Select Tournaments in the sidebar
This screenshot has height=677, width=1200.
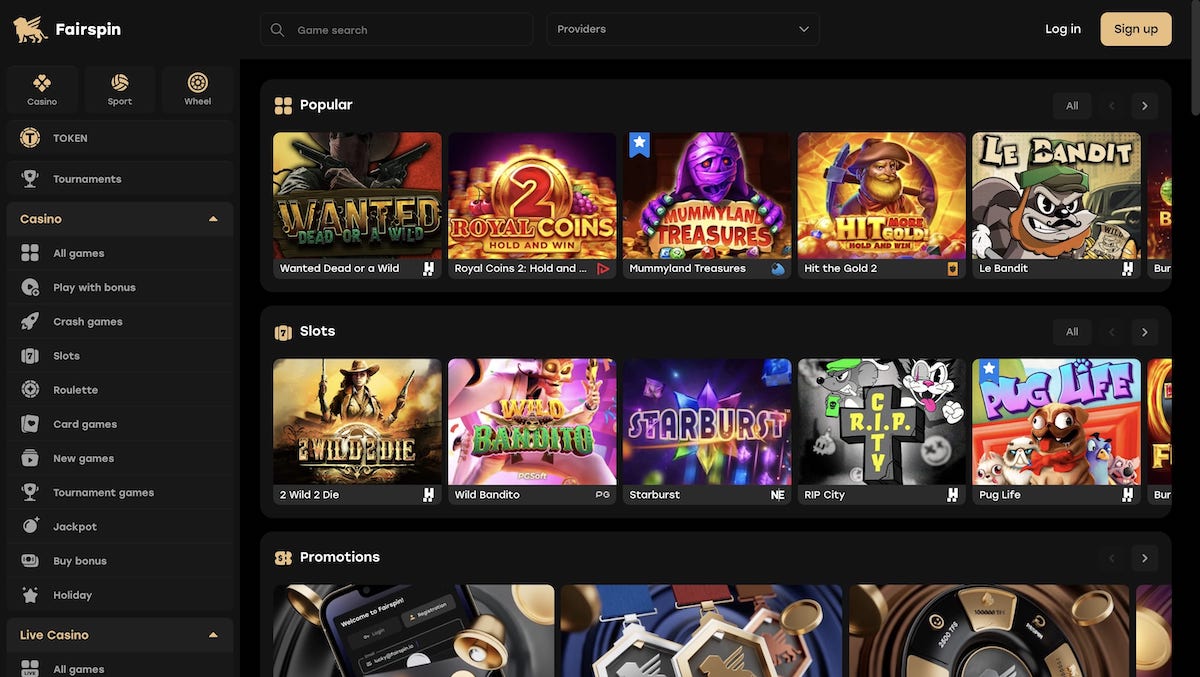(x=87, y=179)
